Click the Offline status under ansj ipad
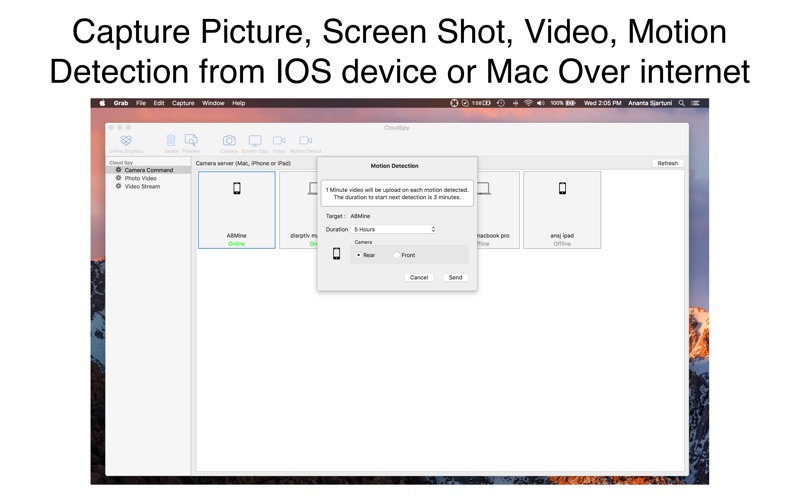The height and width of the screenshot is (500, 800). (x=562, y=244)
